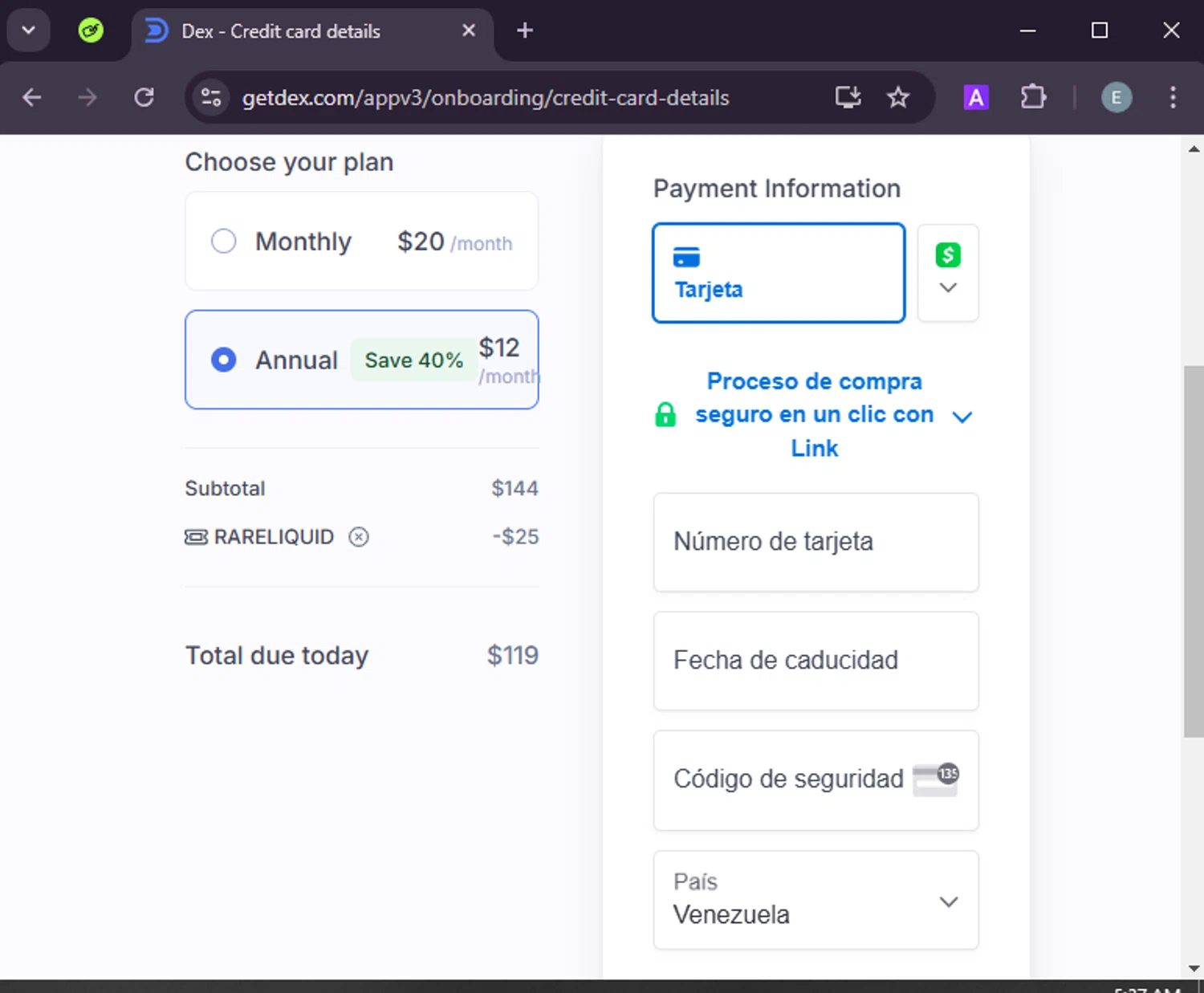Click the 'Payment Information' heading
The width and height of the screenshot is (1204, 993).
point(776,189)
